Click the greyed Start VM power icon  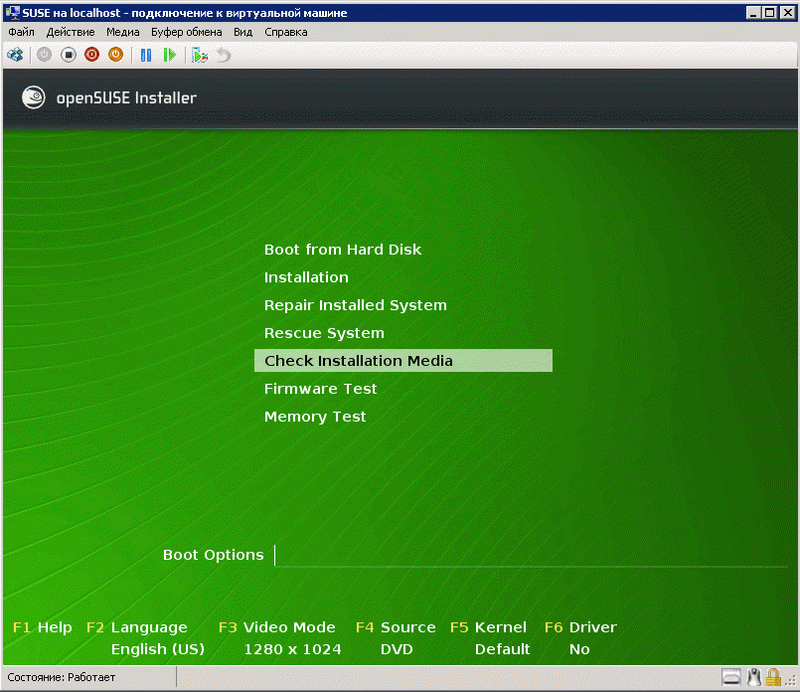44,55
